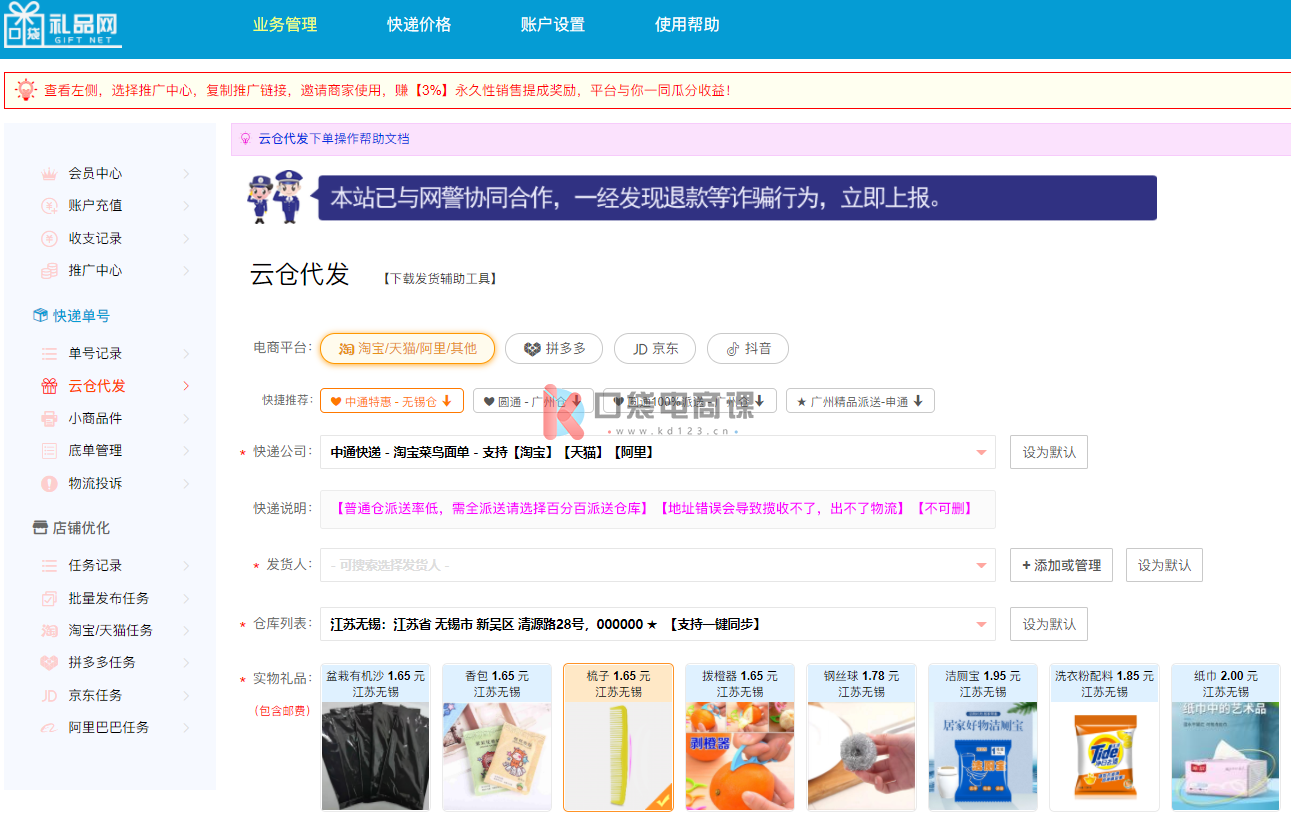Click the printer icon beside 小商品件
The width and height of the screenshot is (1291, 827).
(49, 418)
